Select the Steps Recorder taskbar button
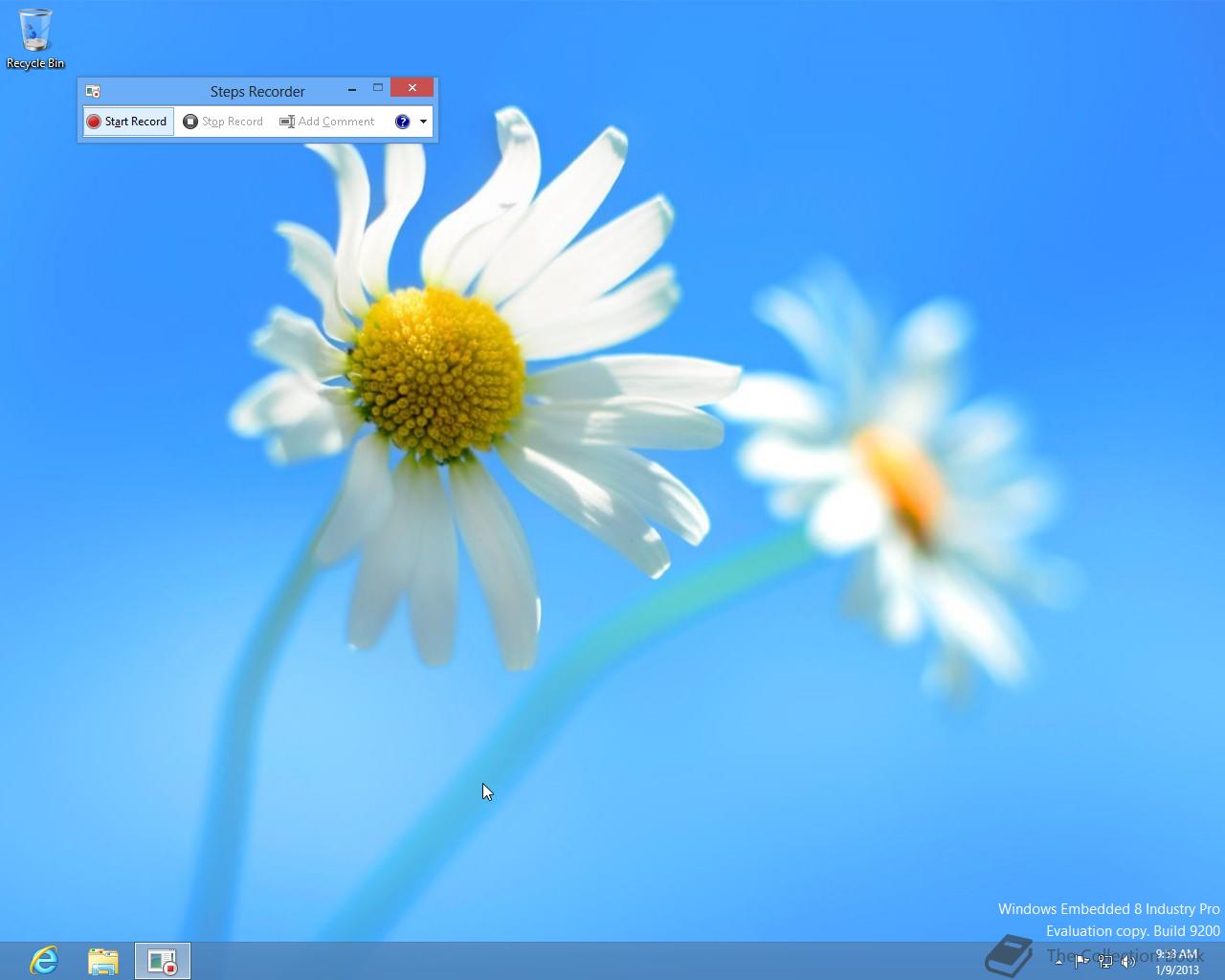Screen dimensions: 1225x980 163,960
